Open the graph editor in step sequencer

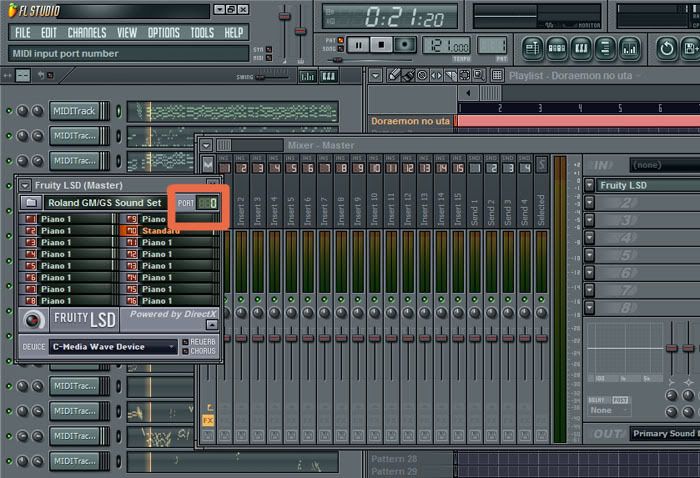coord(307,77)
